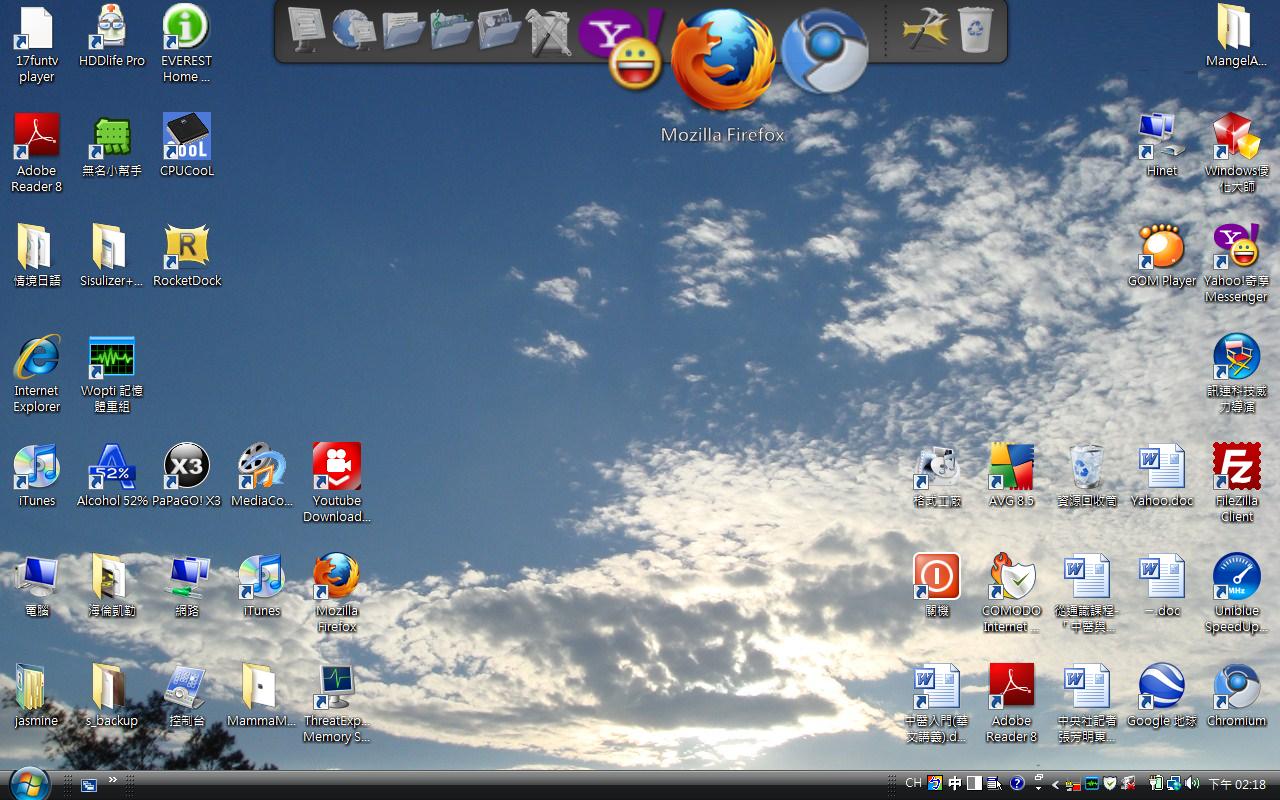Select the RocketDock desktop shortcut
The image size is (1280, 800).
click(187, 256)
